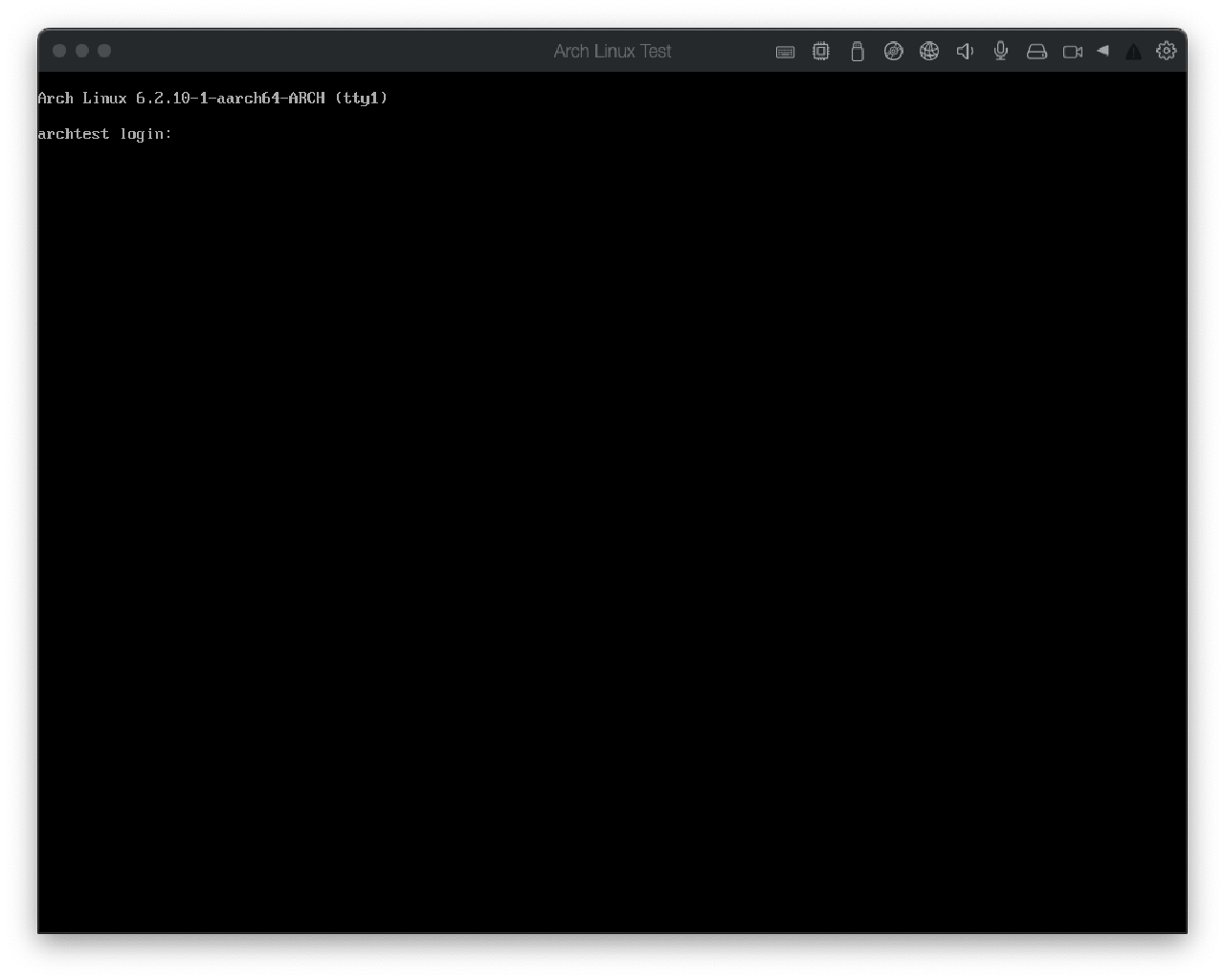
Task: Click the red traffic light button
Action: pyautogui.click(x=59, y=51)
